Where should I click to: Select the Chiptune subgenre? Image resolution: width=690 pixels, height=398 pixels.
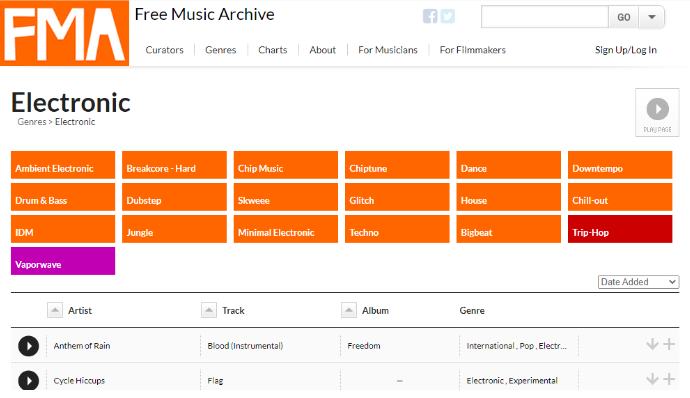tap(397, 165)
